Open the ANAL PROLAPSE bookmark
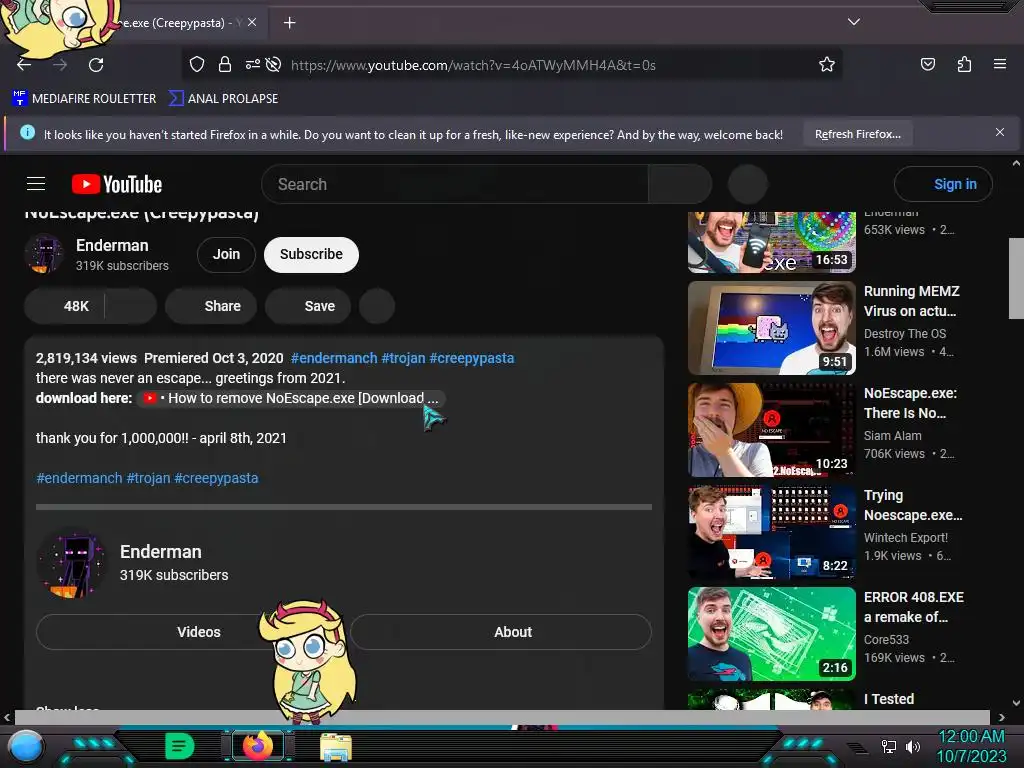Viewport: 1024px width, 768px height. coord(223,99)
